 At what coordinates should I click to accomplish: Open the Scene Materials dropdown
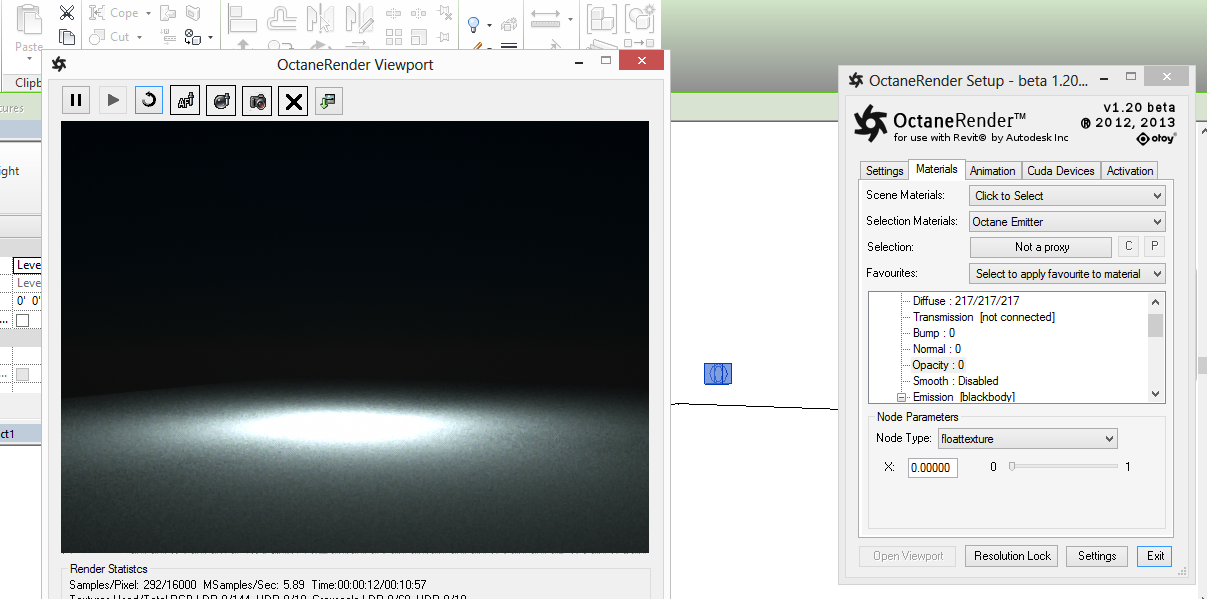point(1068,196)
